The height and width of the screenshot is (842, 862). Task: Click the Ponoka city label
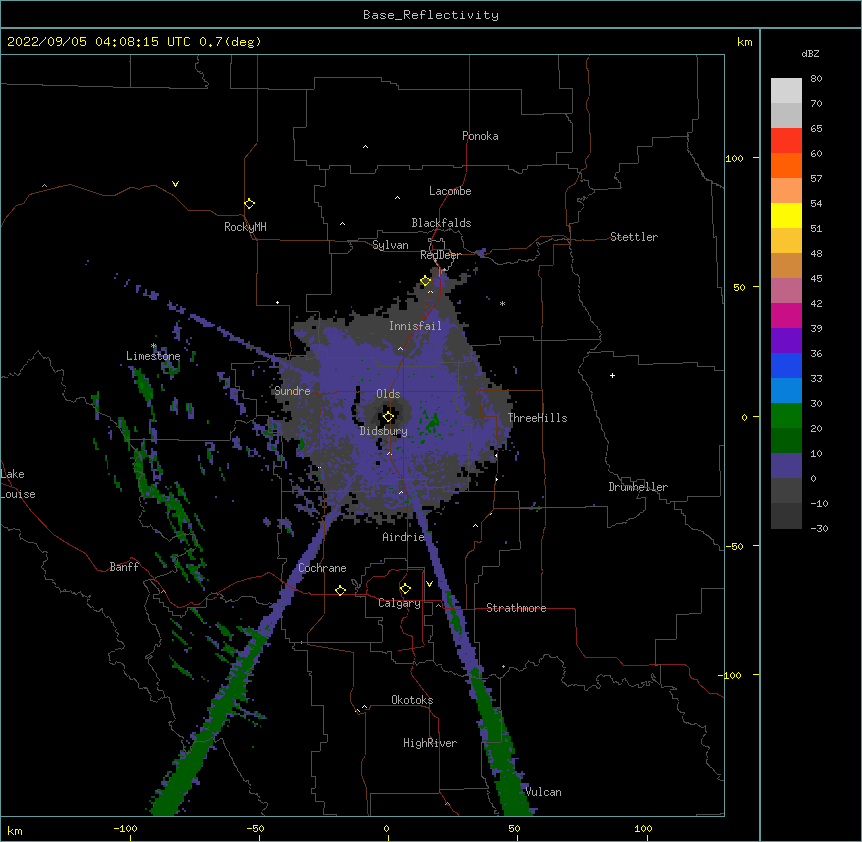tap(480, 136)
